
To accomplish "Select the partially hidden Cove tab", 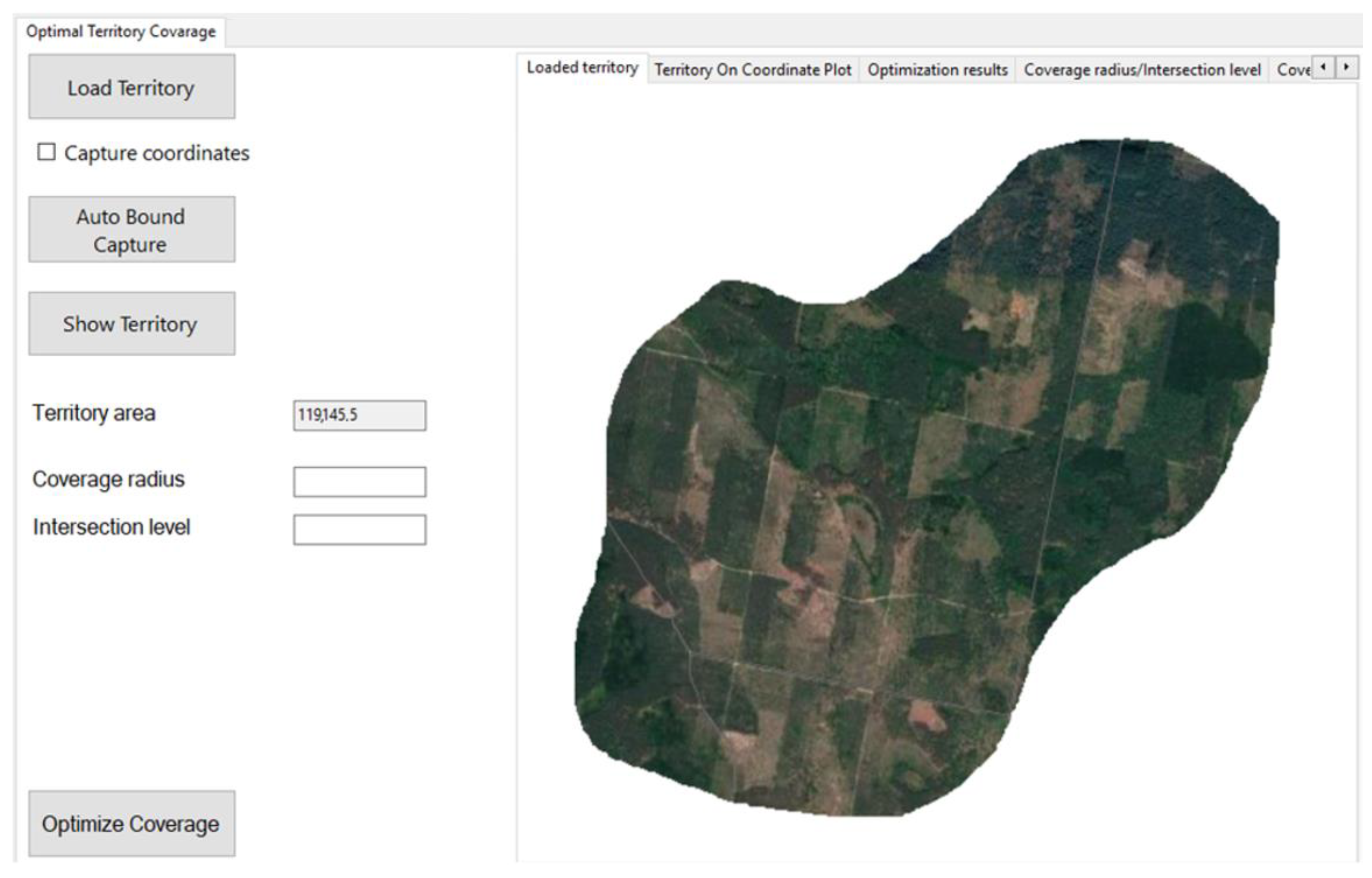I will pyautogui.click(x=1292, y=70).
